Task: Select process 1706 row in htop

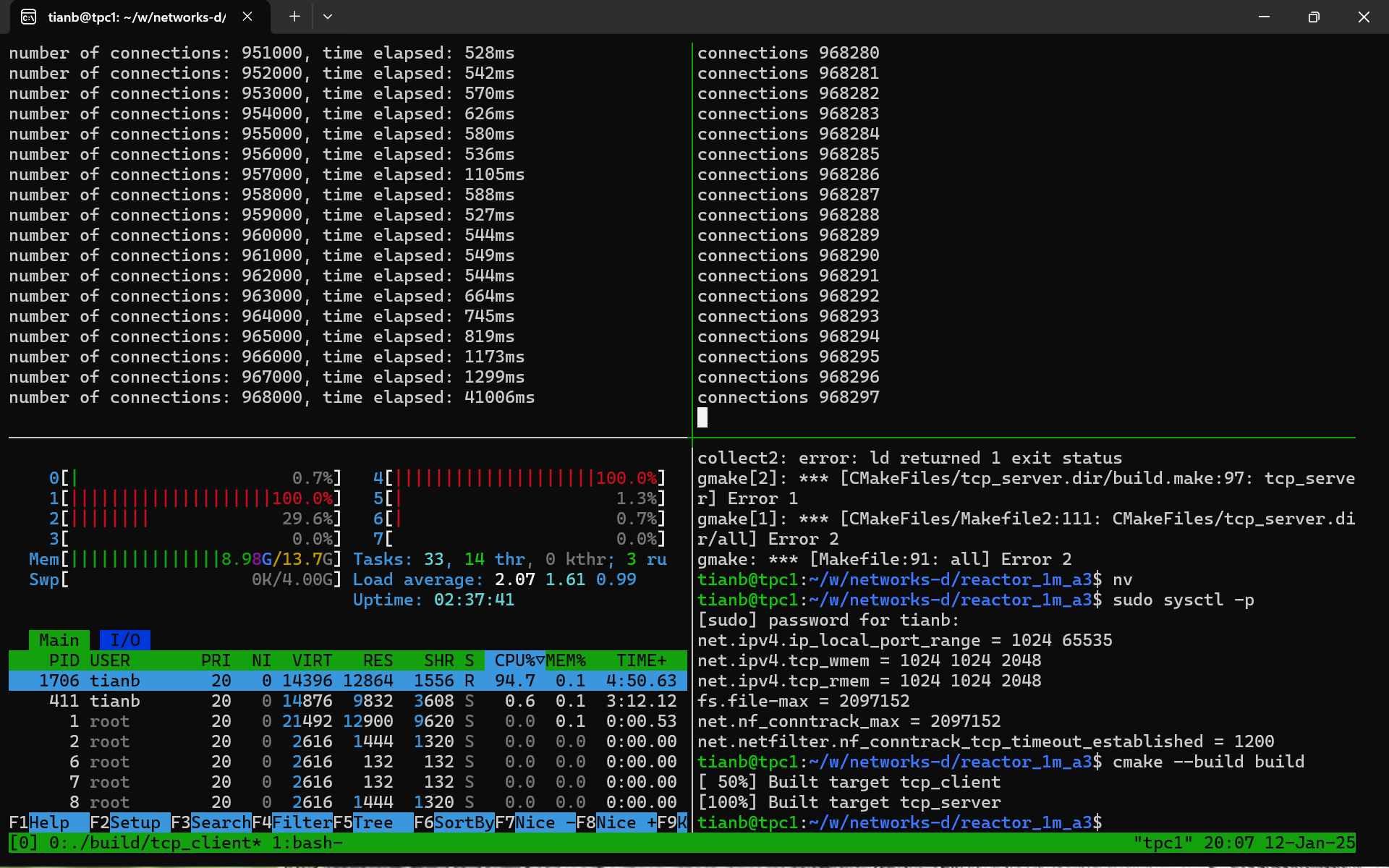Action: pyautogui.click(x=347, y=681)
